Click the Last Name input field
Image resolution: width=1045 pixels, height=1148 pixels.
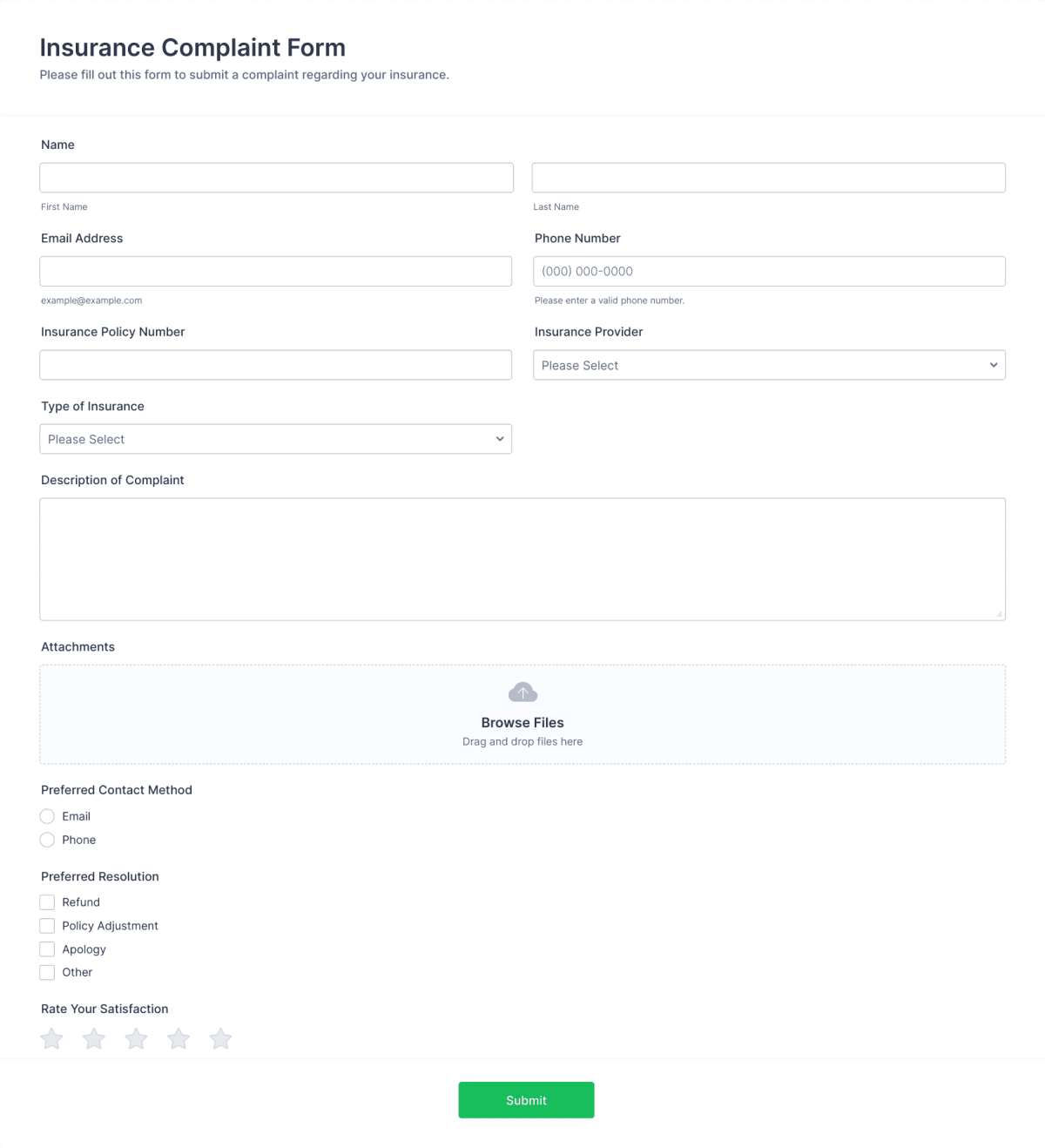pos(769,177)
